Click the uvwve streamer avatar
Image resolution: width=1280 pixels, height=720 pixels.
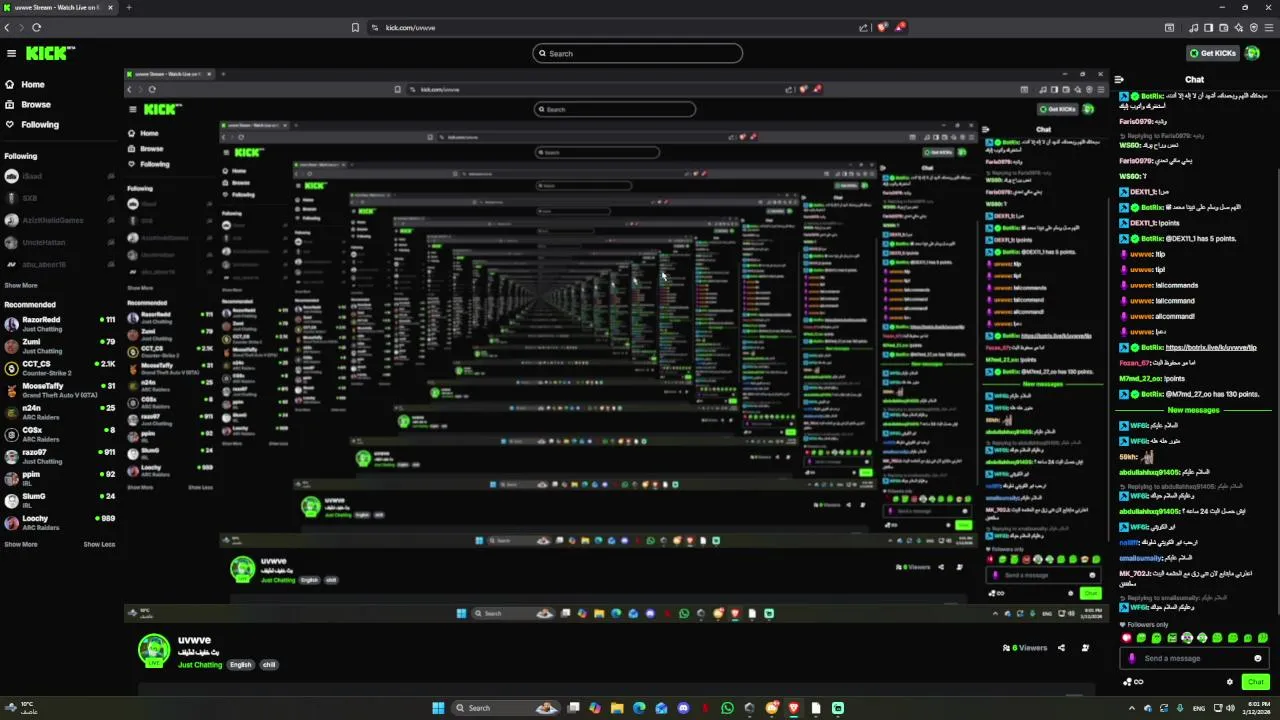(154, 650)
